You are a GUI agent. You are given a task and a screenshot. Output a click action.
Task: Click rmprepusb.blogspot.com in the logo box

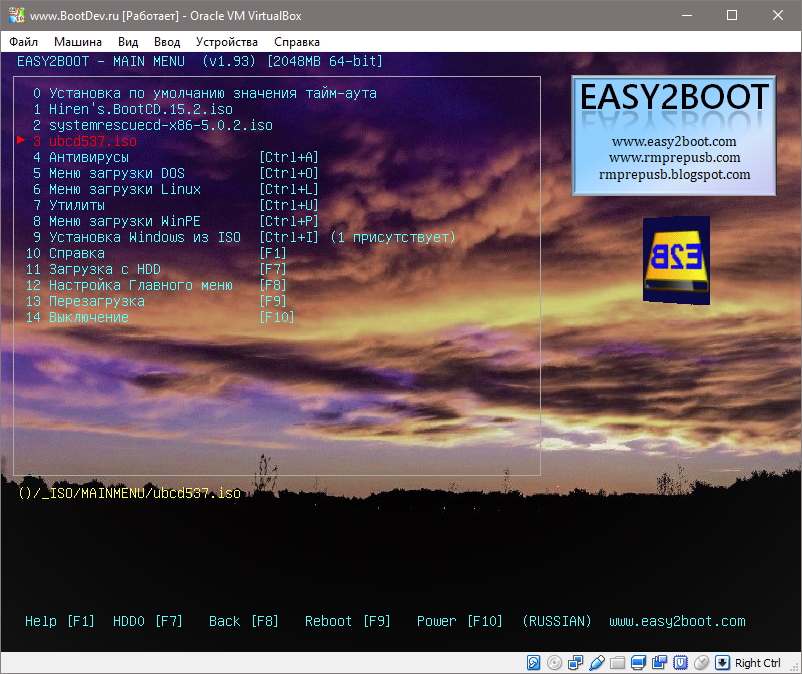(x=674, y=174)
